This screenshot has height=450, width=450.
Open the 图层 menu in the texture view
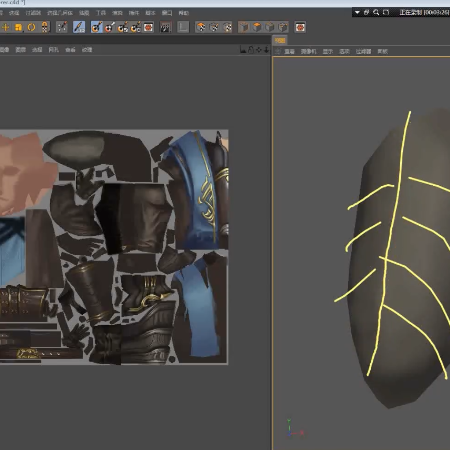click(21, 50)
